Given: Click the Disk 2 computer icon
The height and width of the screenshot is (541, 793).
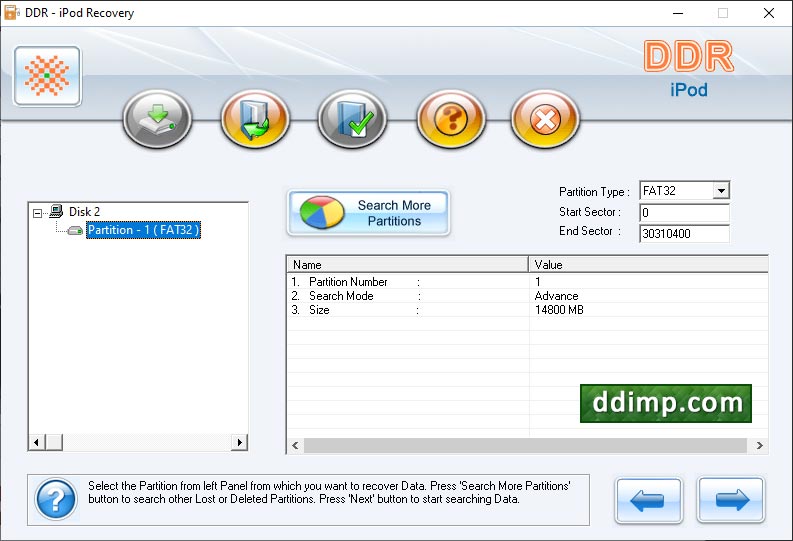Looking at the screenshot, I should tap(56, 211).
